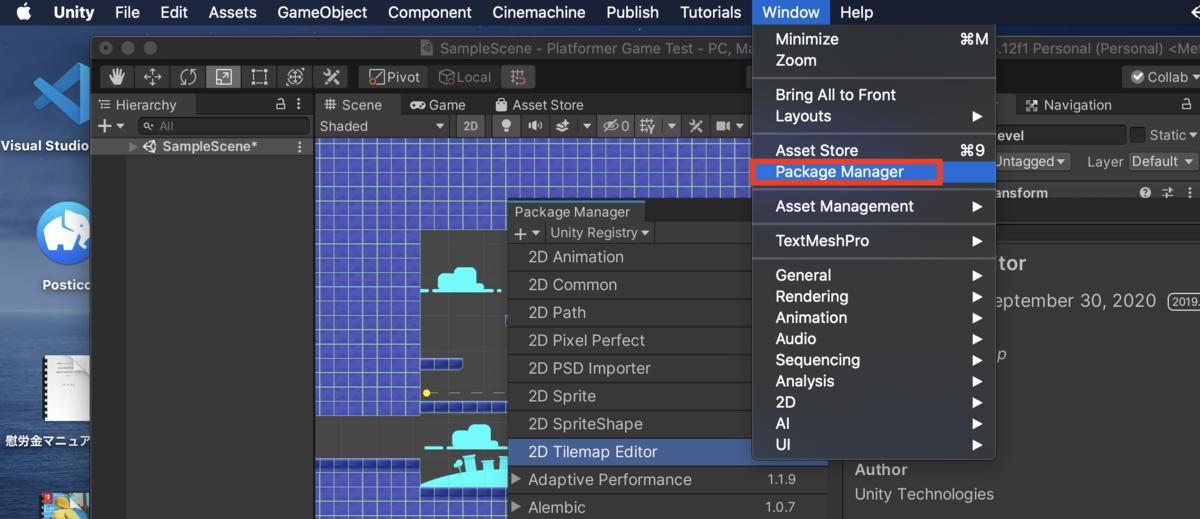Select 2D PSD Importer package

pos(630,368)
